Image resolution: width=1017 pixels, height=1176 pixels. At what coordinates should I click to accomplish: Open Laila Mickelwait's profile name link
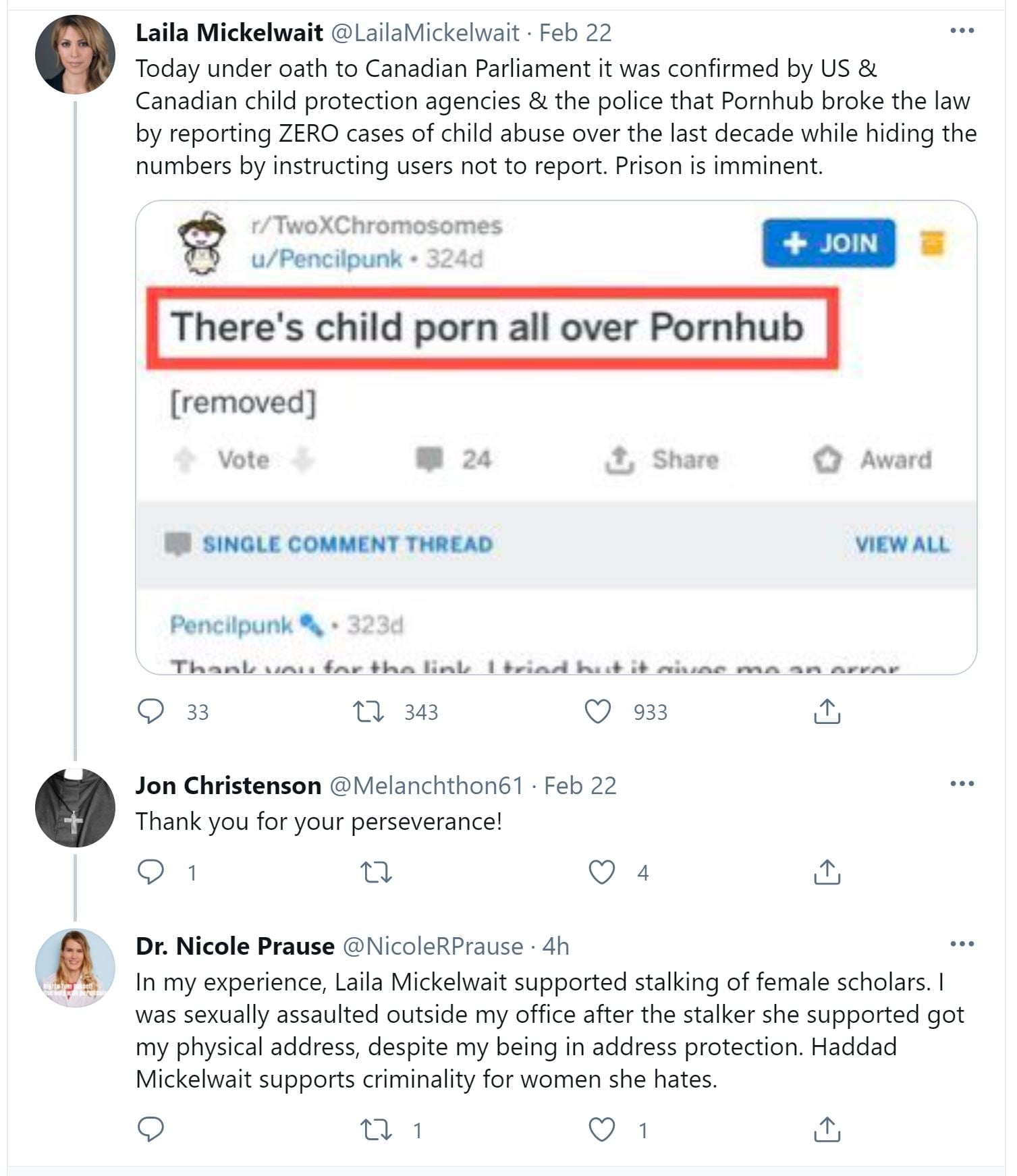[x=229, y=32]
